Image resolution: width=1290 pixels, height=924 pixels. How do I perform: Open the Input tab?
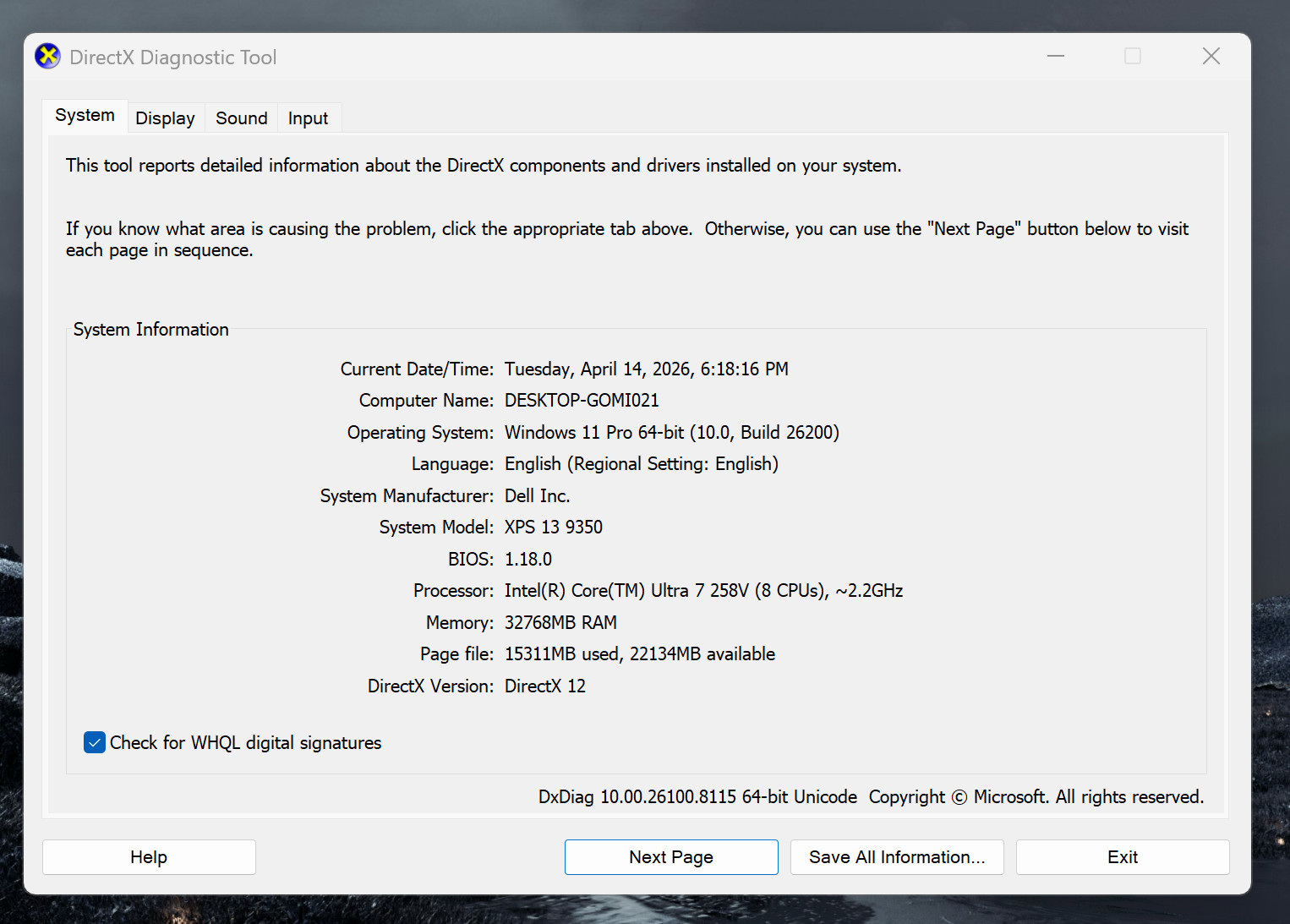[x=308, y=118]
